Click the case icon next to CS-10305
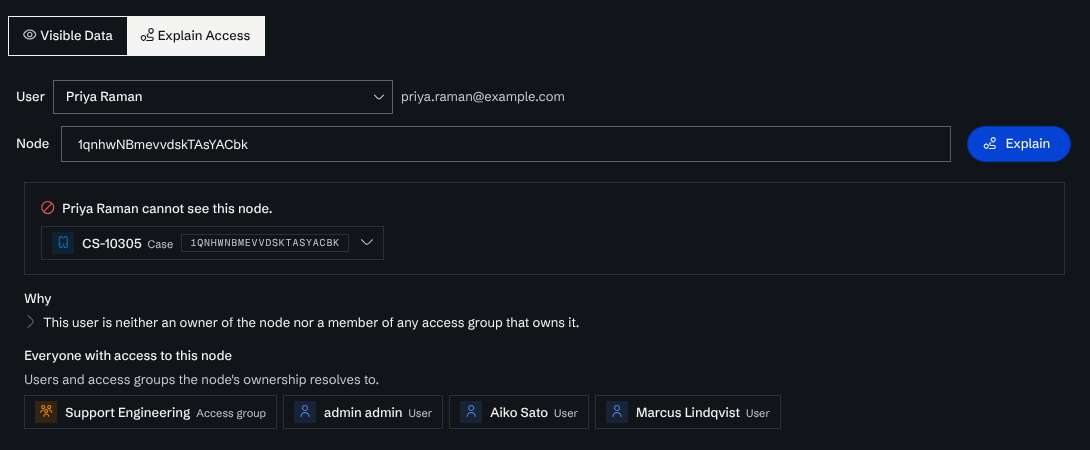Screen dimensions: 1090x450 pos(63,243)
